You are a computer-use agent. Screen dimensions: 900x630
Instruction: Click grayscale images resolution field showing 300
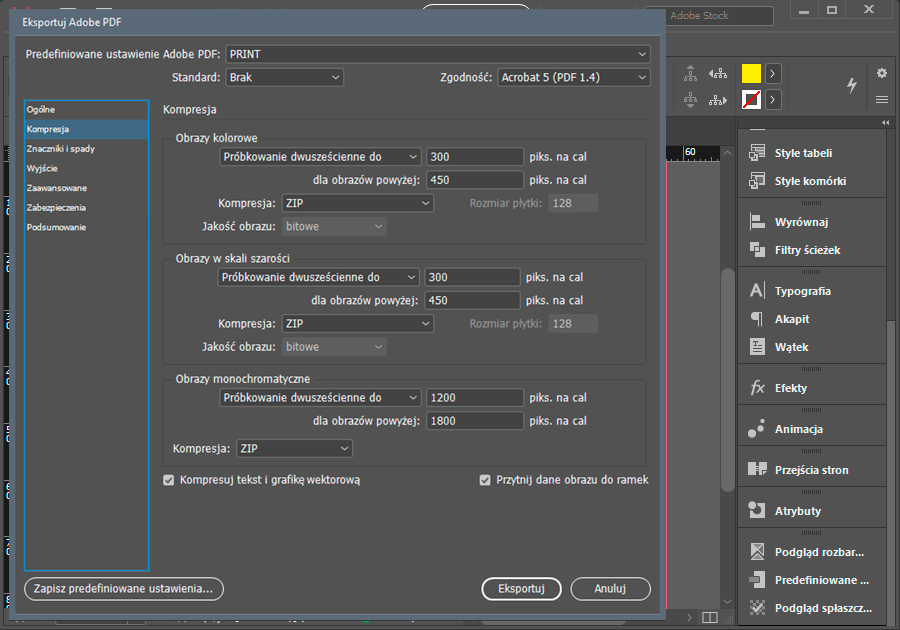tap(472, 277)
